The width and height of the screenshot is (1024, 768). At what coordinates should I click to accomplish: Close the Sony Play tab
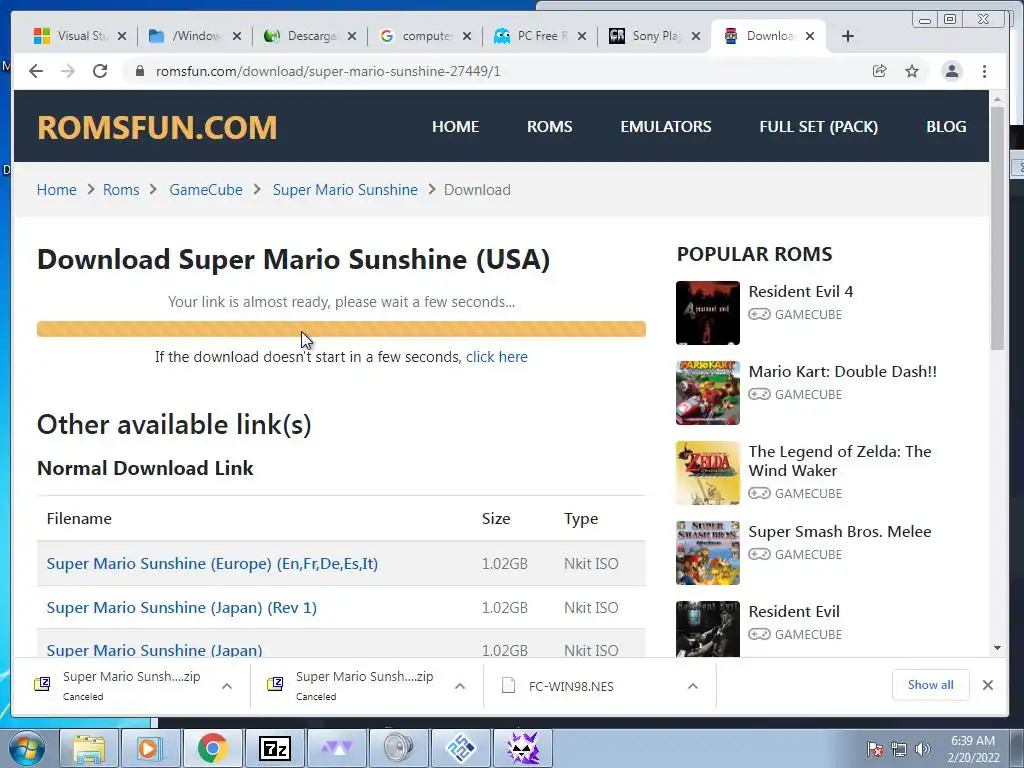pos(696,36)
